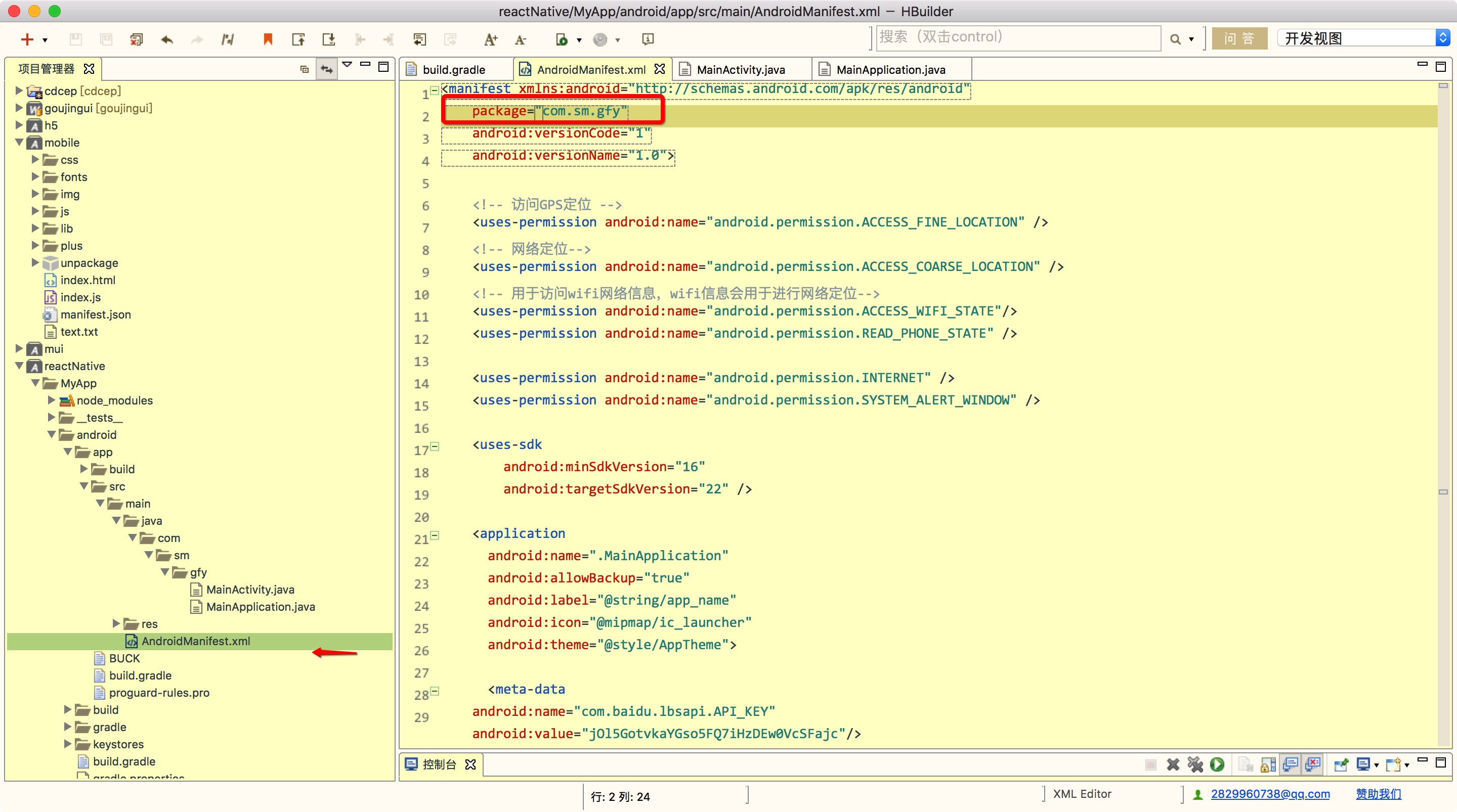Click the format code toolbar icon
Screen dimensions: 1457x812
(227, 39)
